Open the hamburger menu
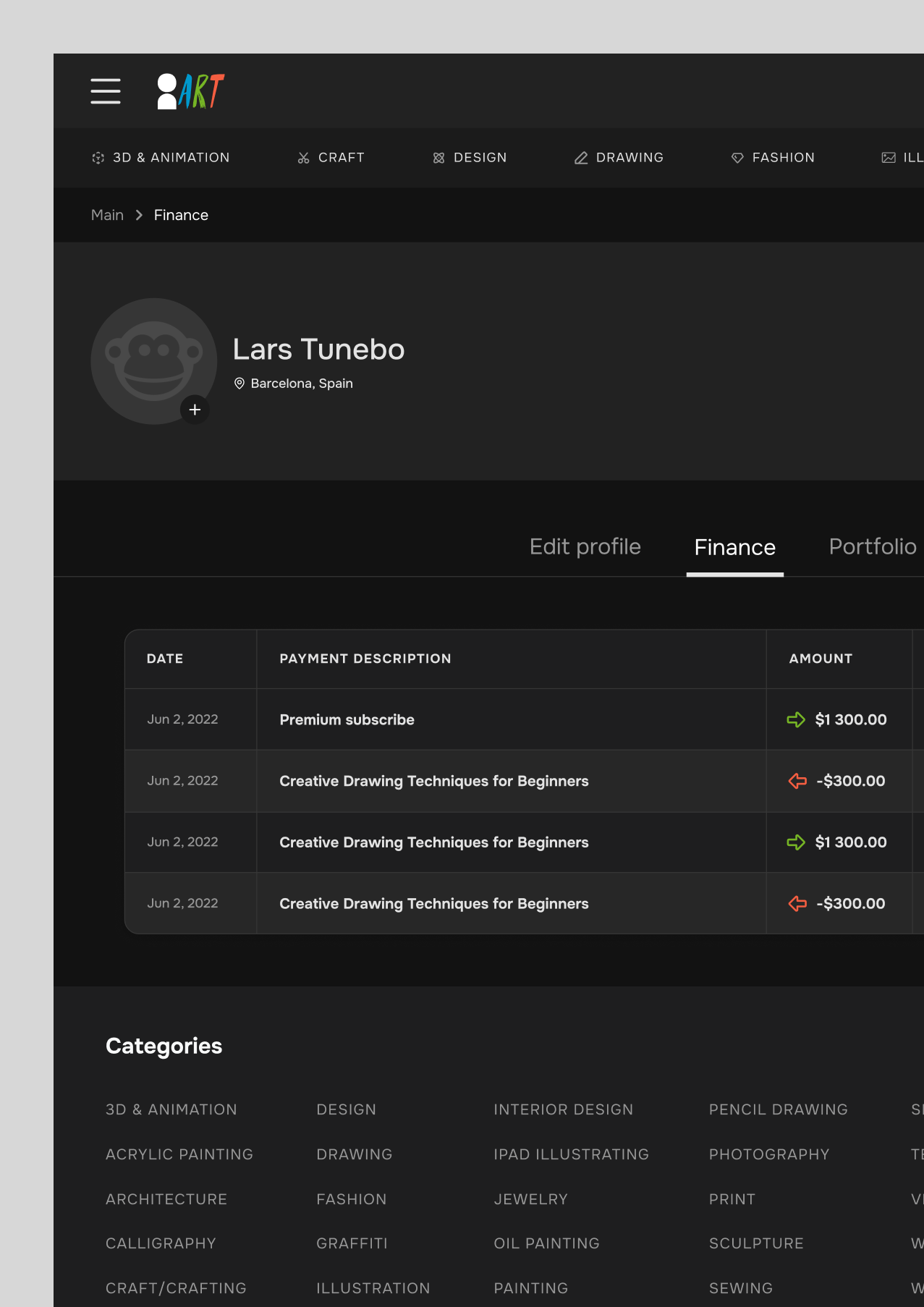This screenshot has width=924, height=1307. tap(106, 91)
